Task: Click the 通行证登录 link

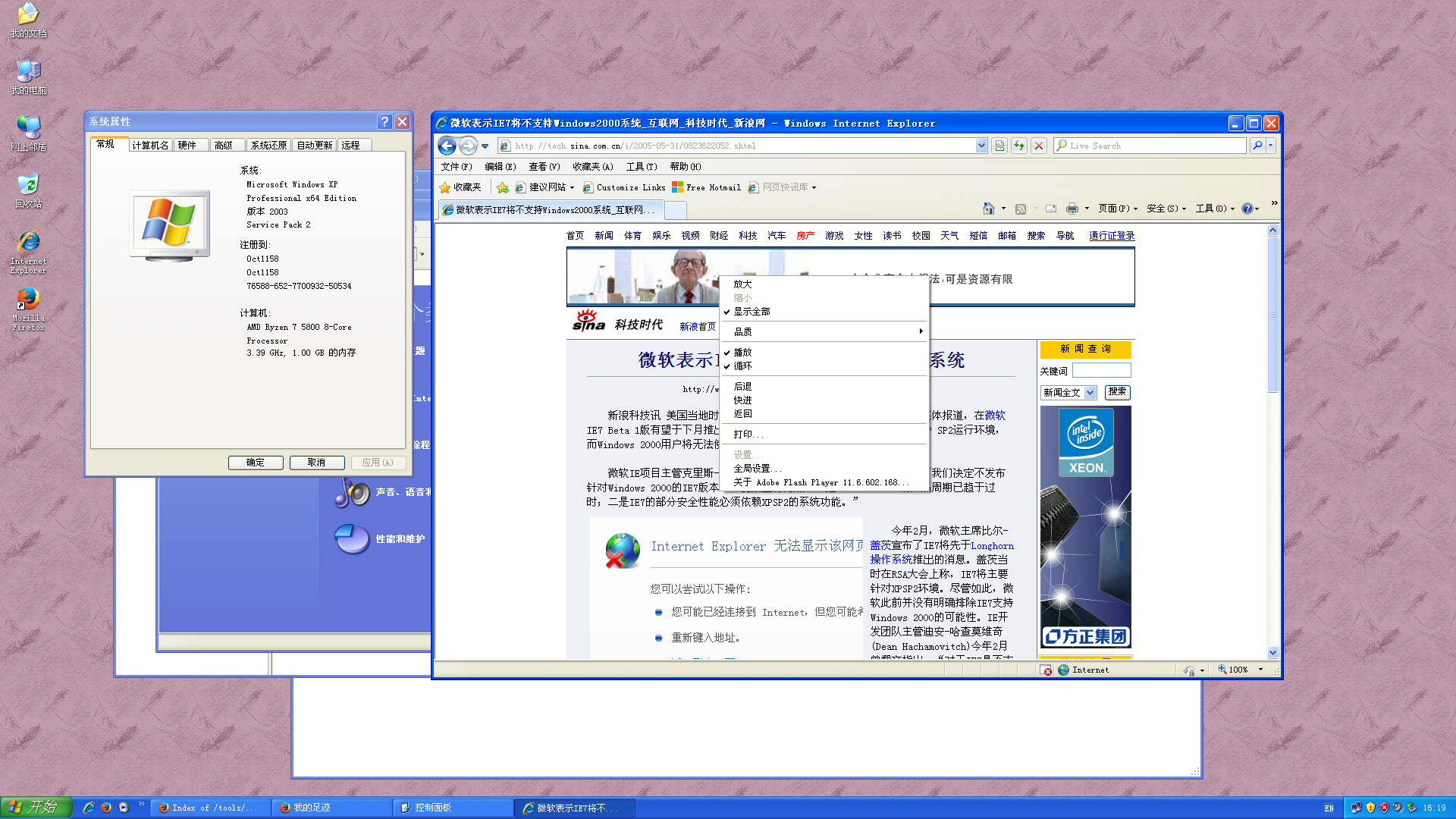Action: [1112, 236]
